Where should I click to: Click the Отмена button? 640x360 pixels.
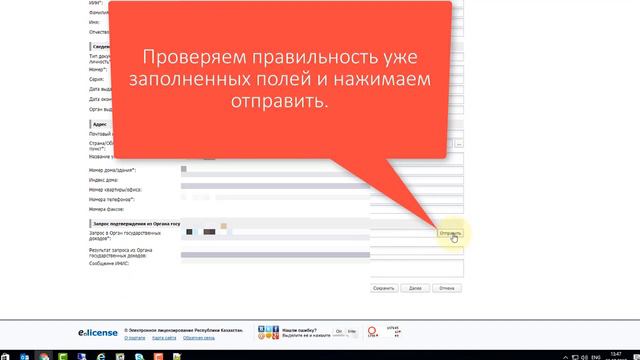[x=447, y=288]
